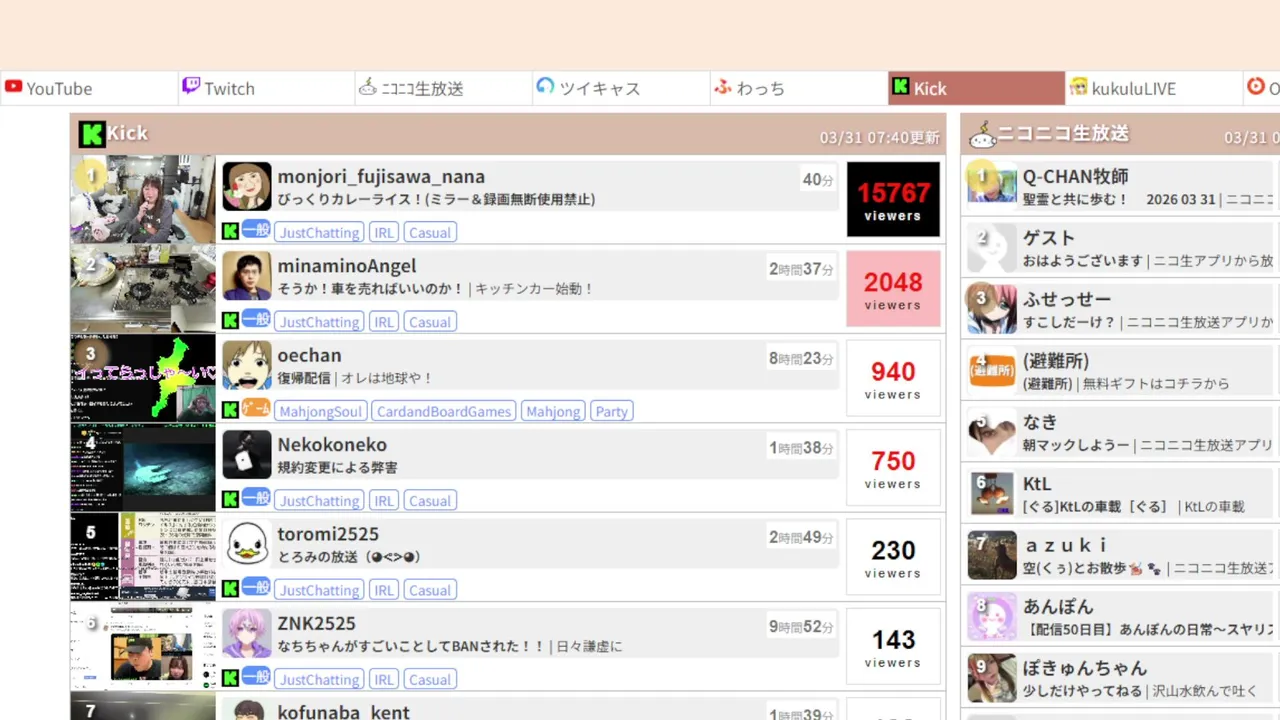Open kofunaba_kent channel name link

344,712
